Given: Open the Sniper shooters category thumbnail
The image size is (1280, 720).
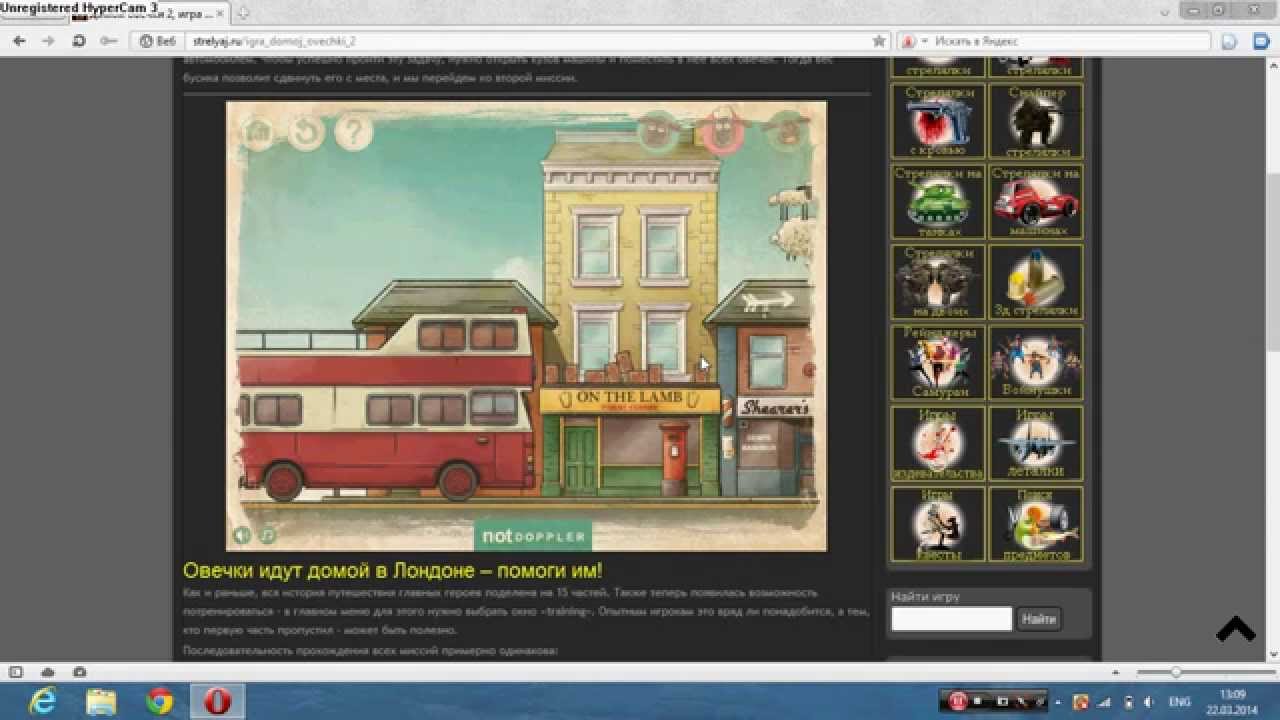Looking at the screenshot, I should pos(1036,120).
